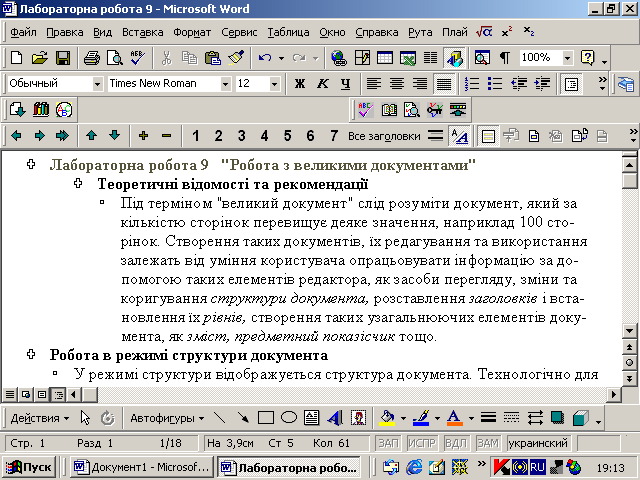Select the Oval drawing tool

(288, 417)
